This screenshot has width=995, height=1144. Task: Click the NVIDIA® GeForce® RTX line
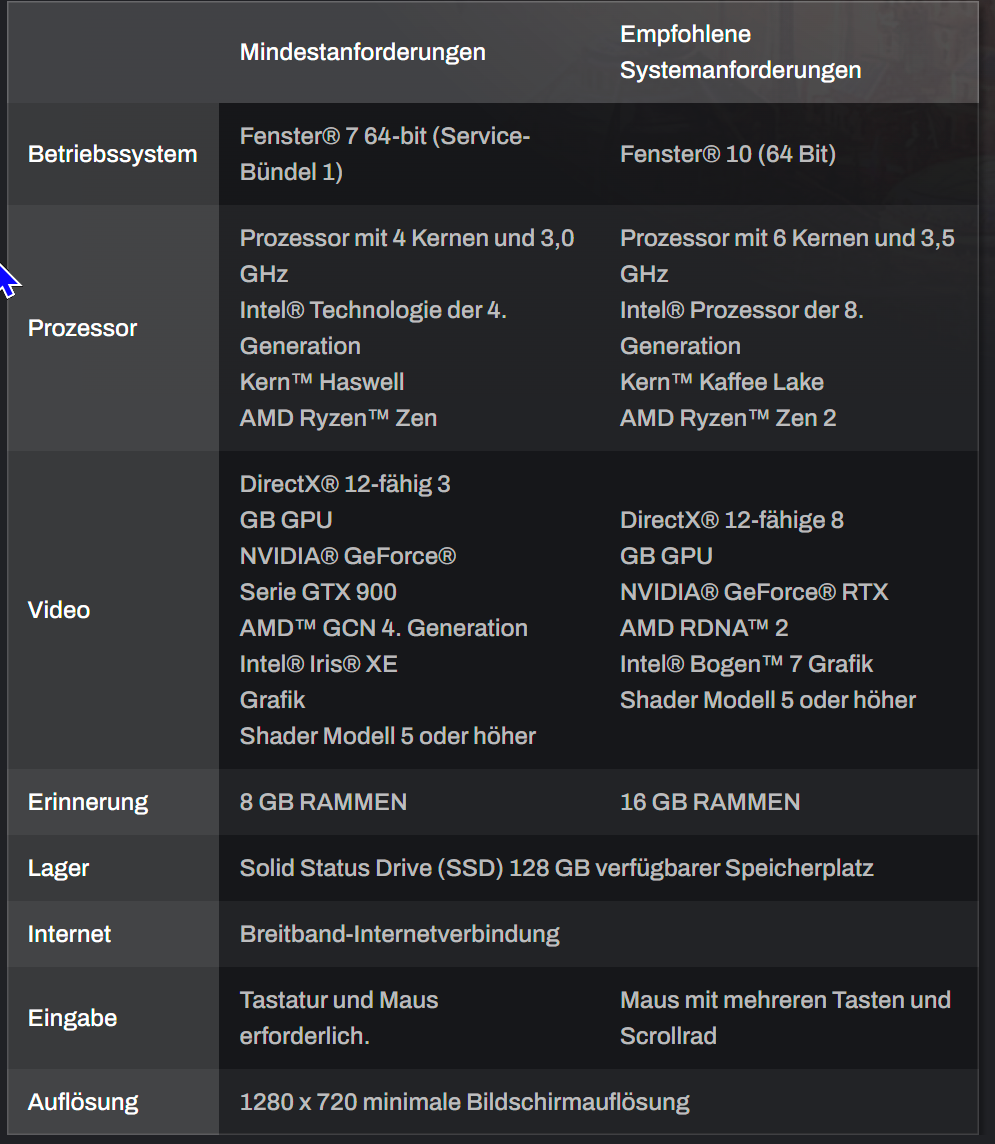(754, 592)
